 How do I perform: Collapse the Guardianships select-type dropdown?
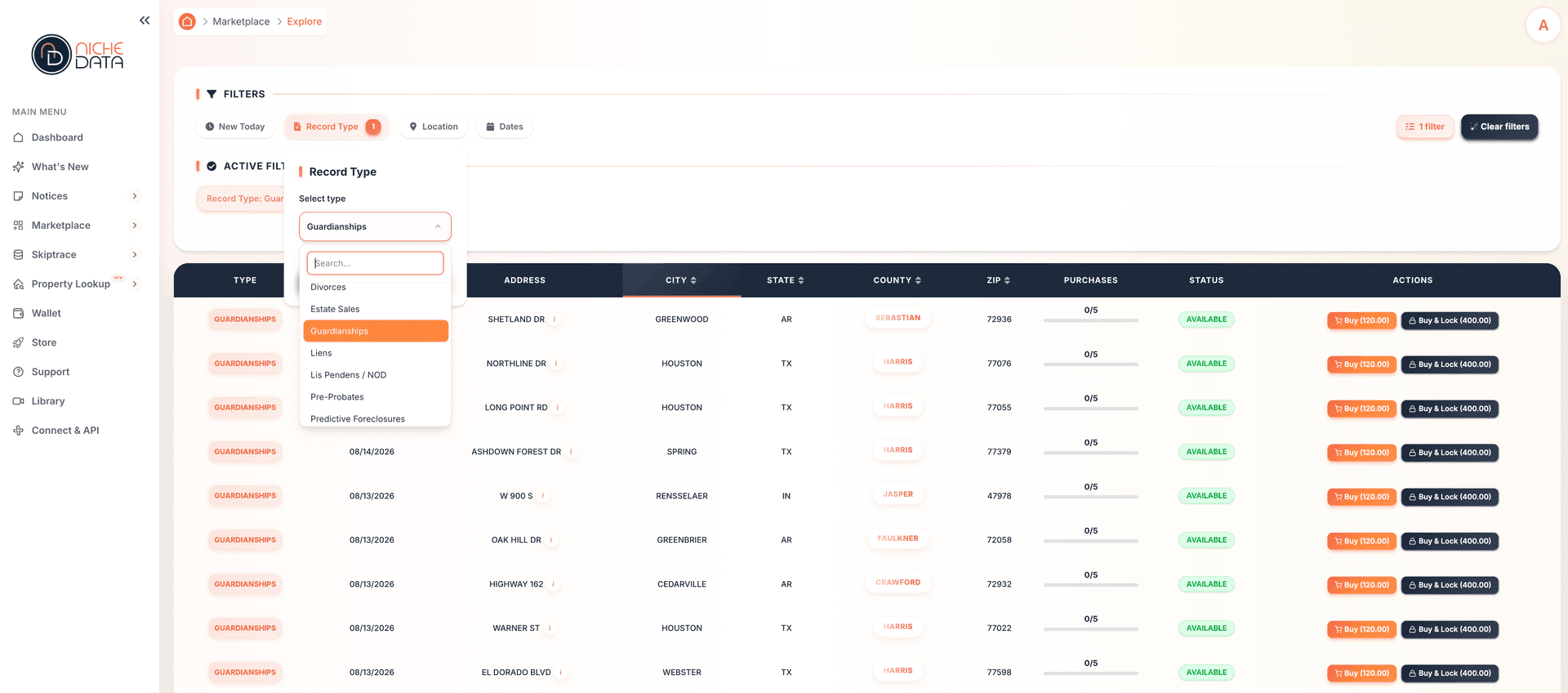tap(375, 226)
